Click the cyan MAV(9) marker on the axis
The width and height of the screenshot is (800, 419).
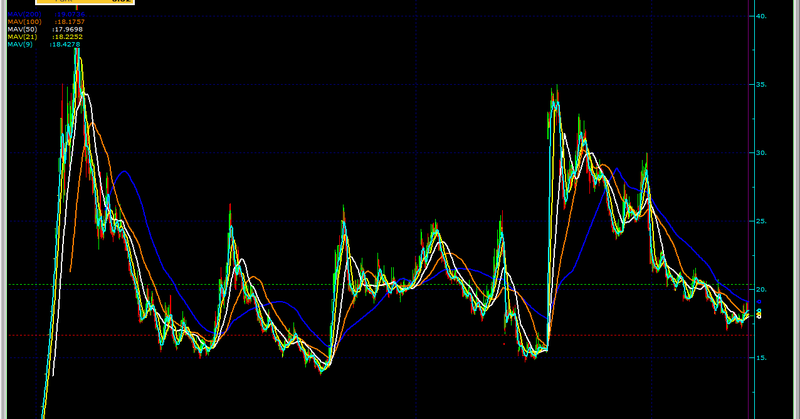tap(759, 310)
